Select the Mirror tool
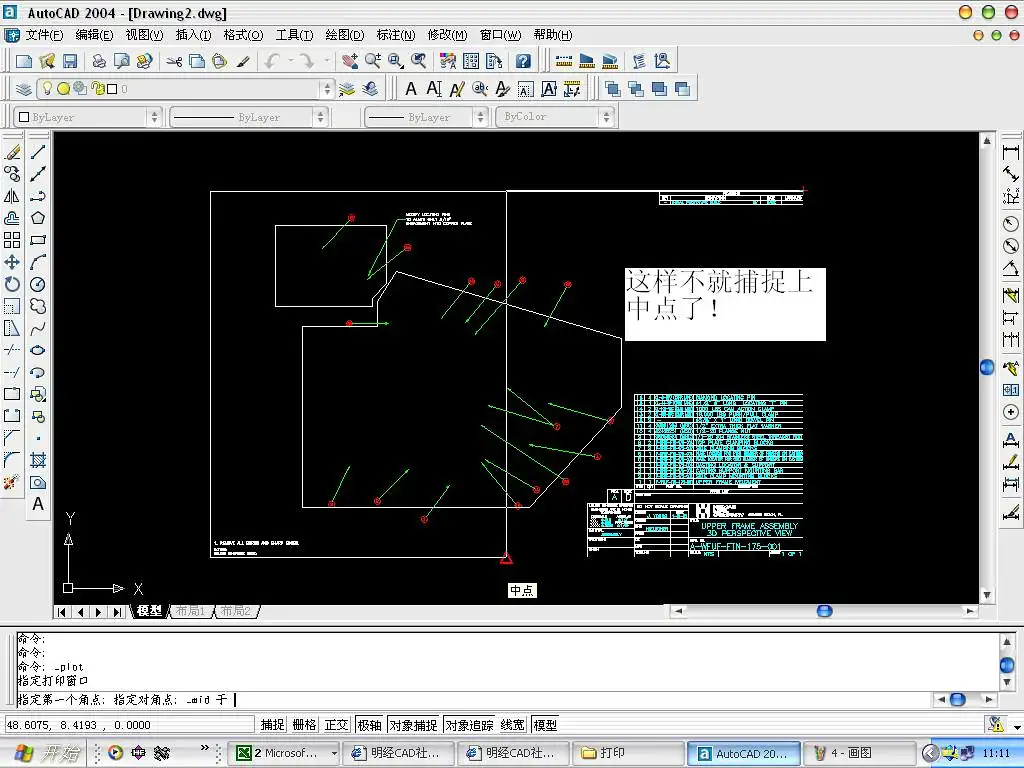The image size is (1024, 768). [x=12, y=196]
